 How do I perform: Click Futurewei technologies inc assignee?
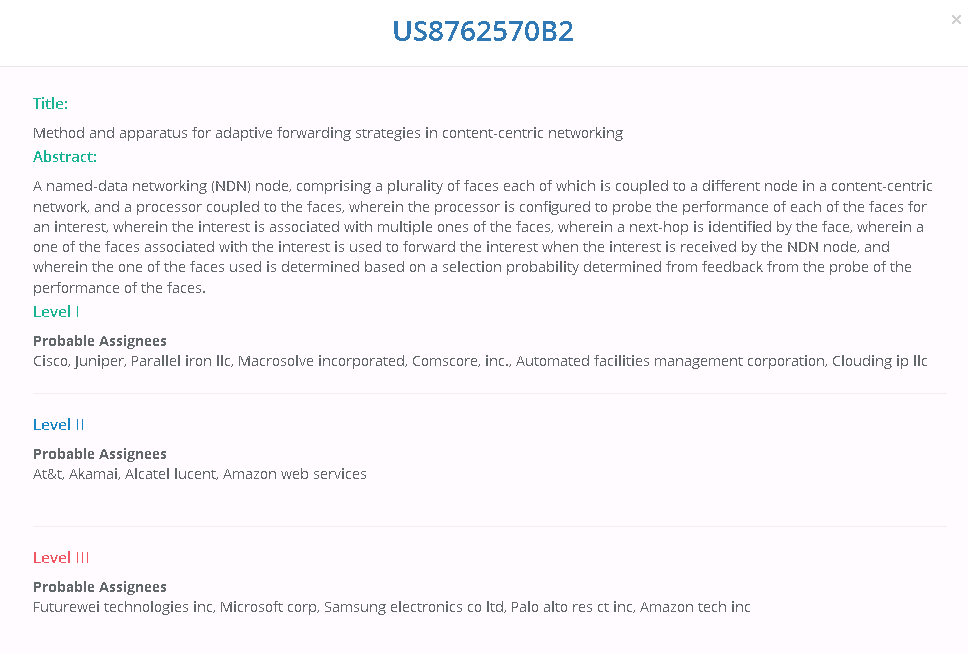[123, 607]
